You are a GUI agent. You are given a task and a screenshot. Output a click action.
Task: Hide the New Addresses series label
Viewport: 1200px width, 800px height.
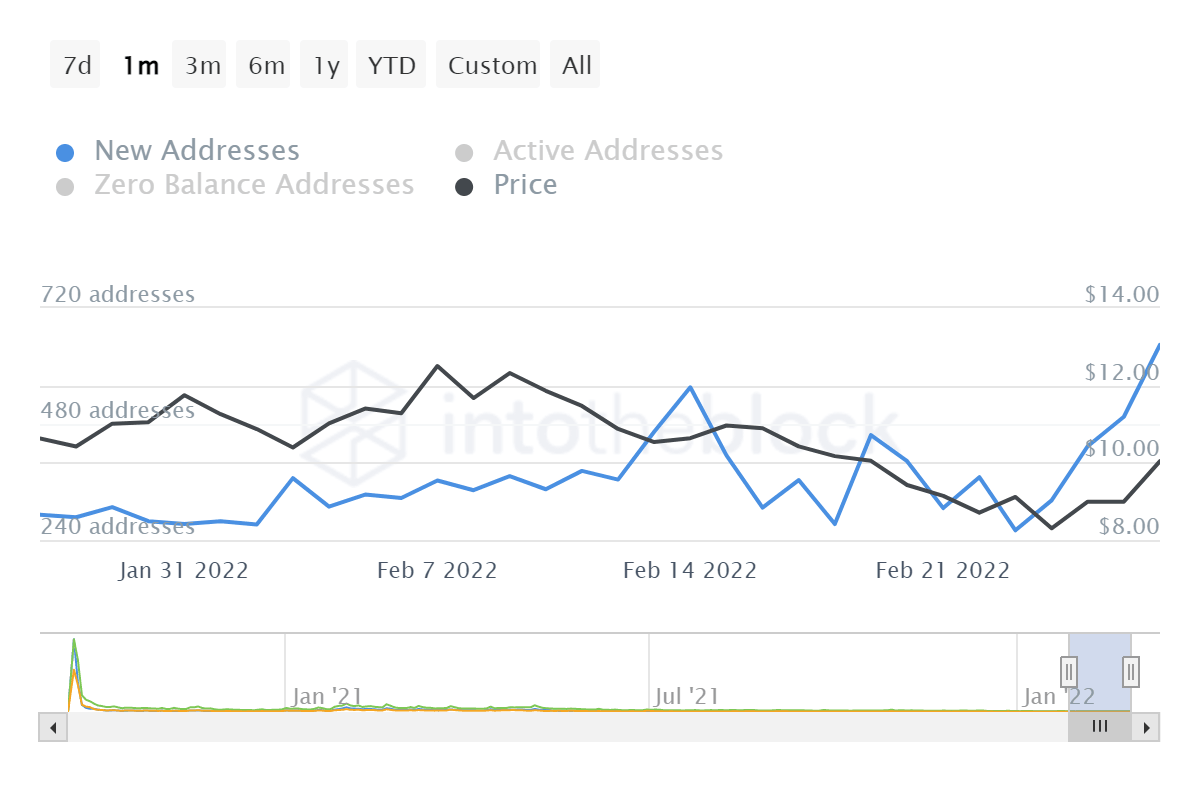[x=197, y=151]
